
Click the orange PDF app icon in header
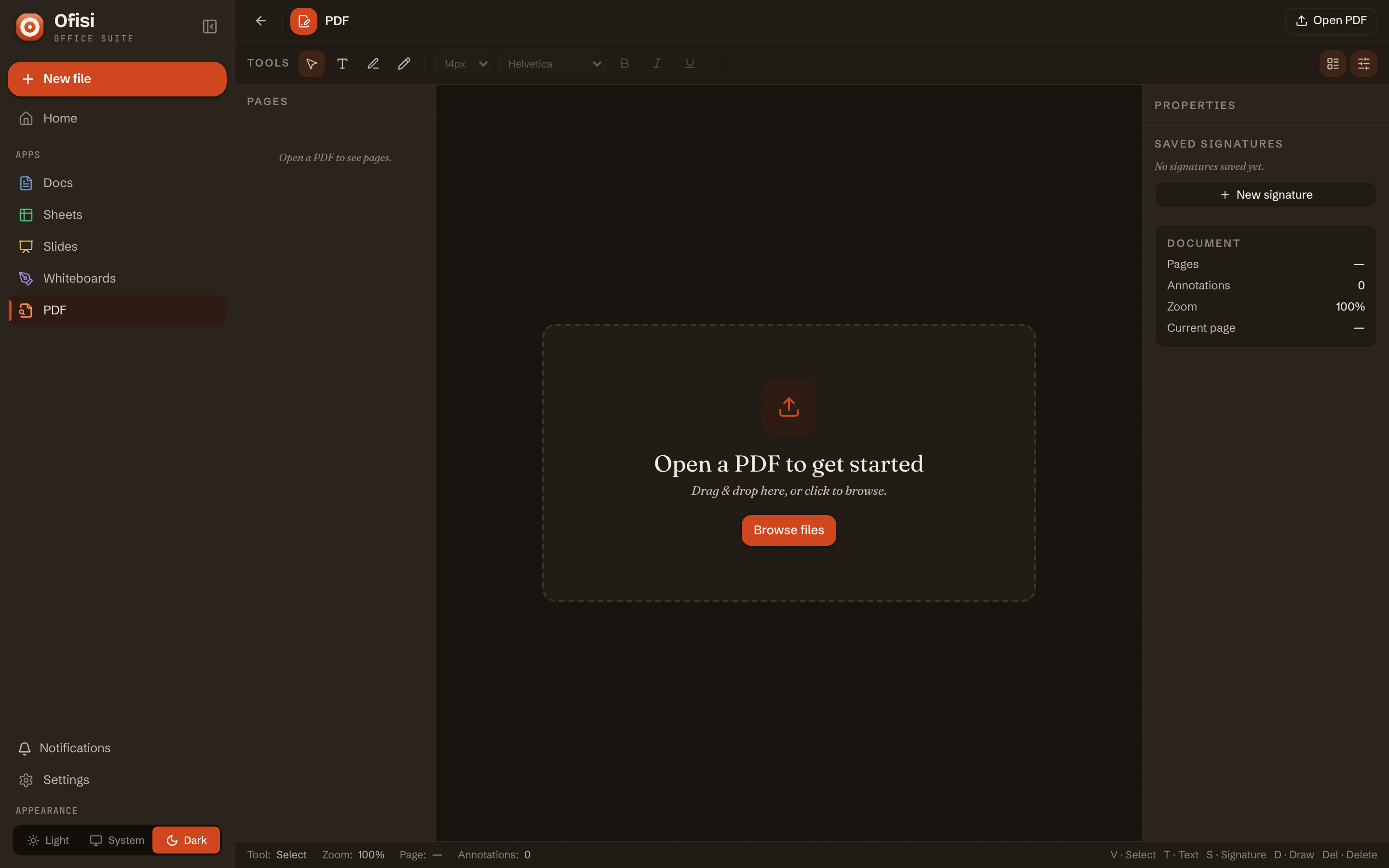[x=304, y=21]
